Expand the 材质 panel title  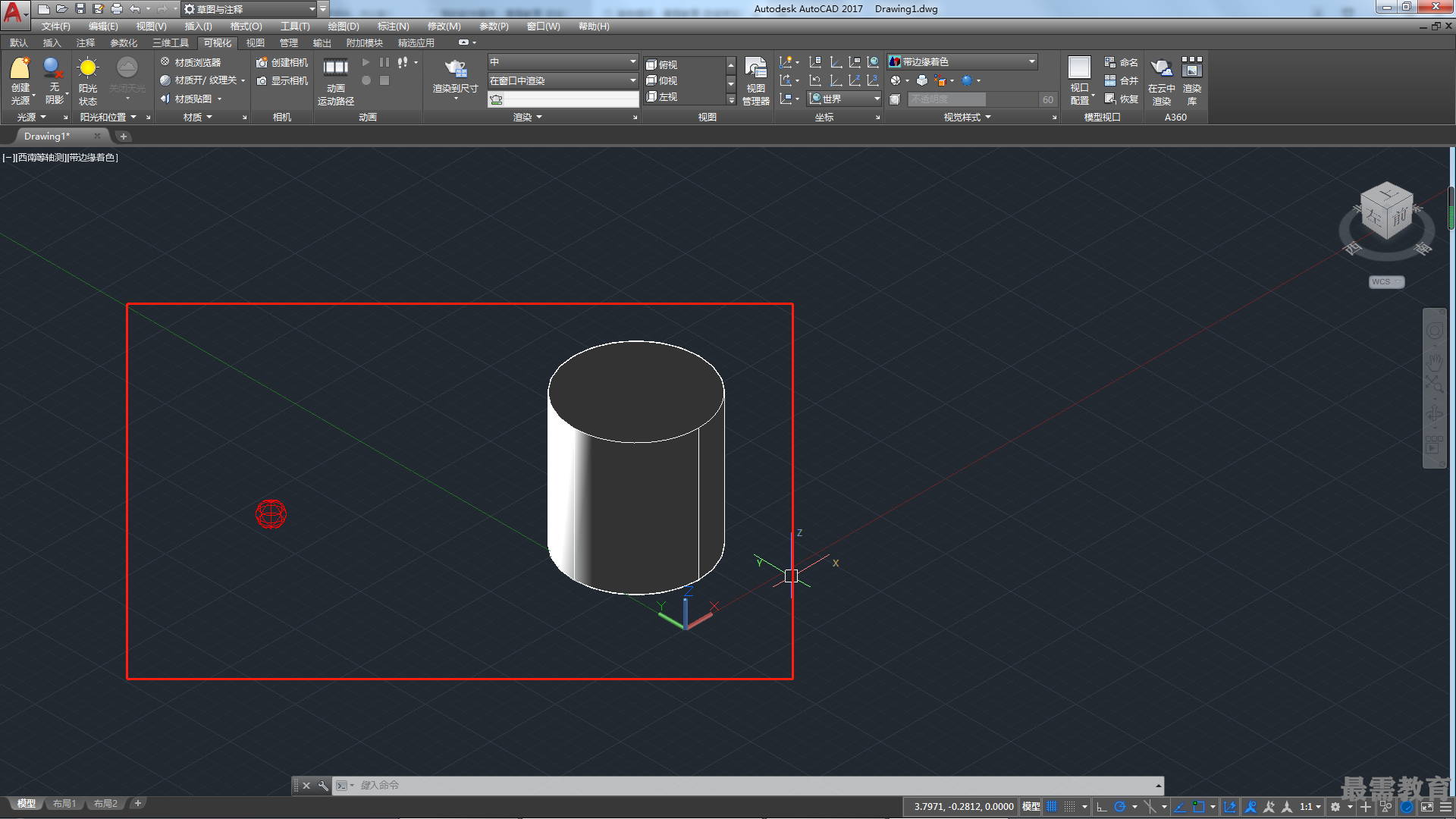[198, 117]
